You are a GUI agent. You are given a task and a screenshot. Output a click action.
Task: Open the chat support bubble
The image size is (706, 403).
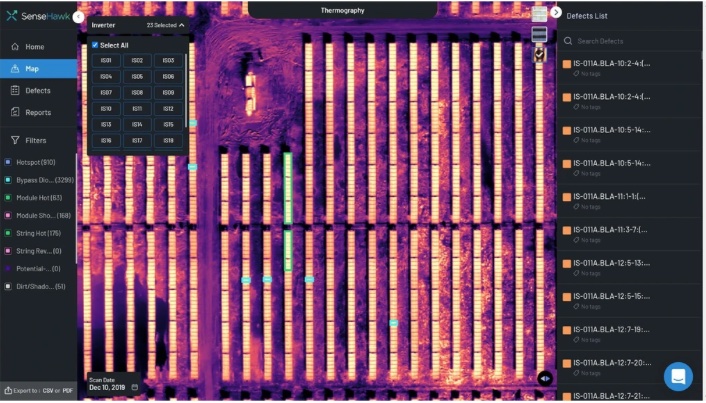(x=678, y=376)
